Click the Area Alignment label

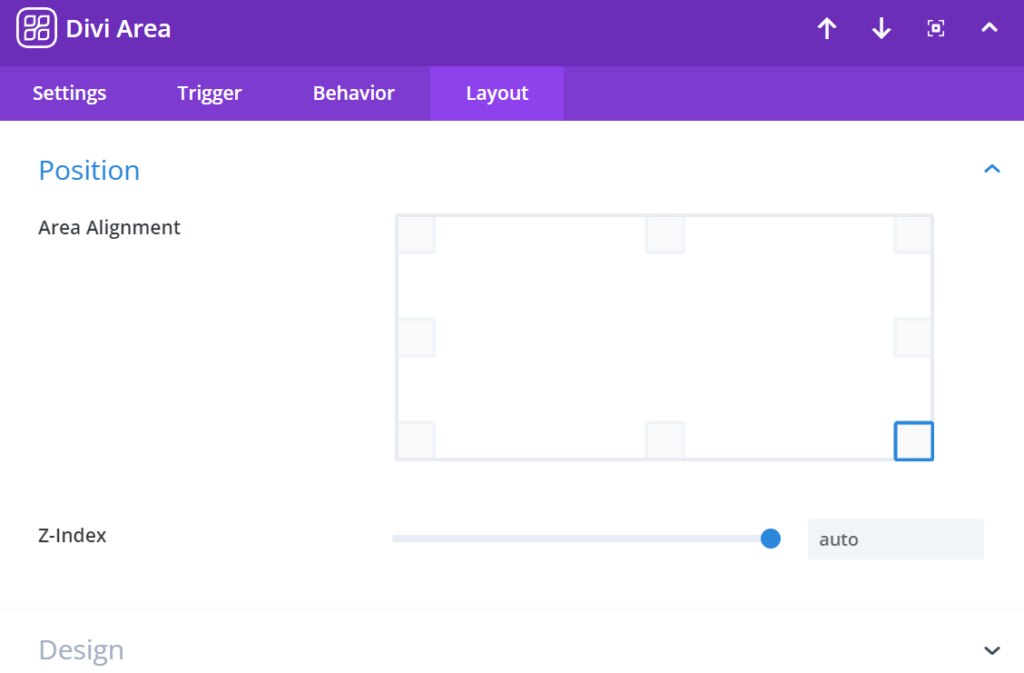(109, 228)
